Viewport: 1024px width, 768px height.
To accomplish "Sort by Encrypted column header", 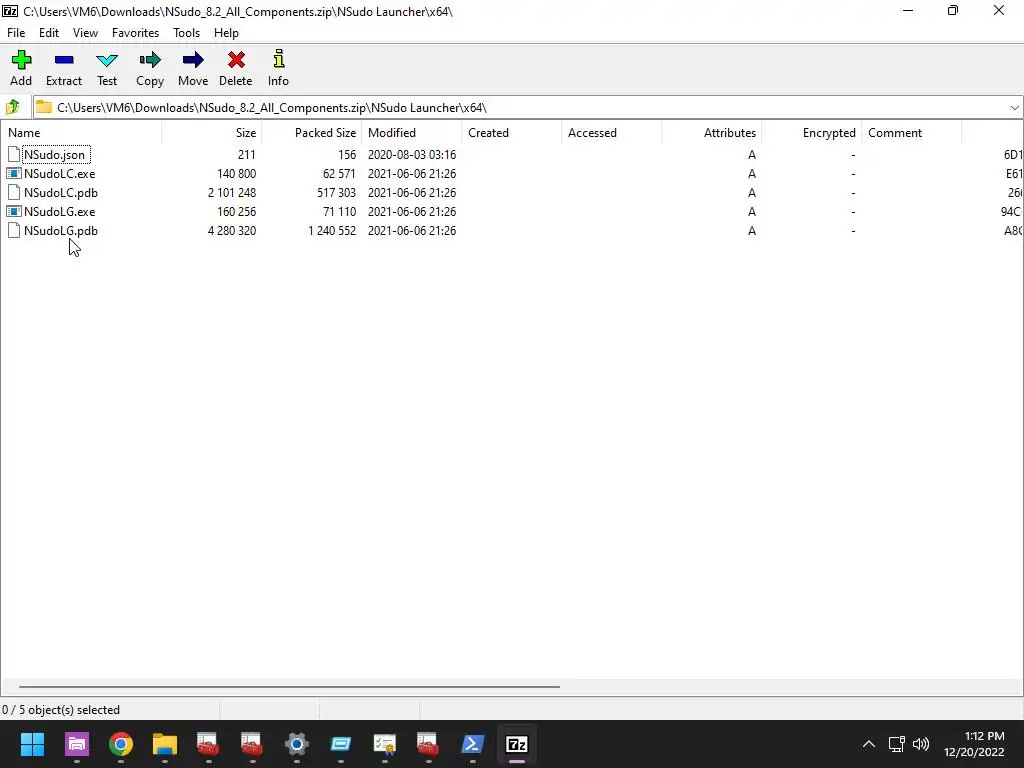I will pos(811,133).
